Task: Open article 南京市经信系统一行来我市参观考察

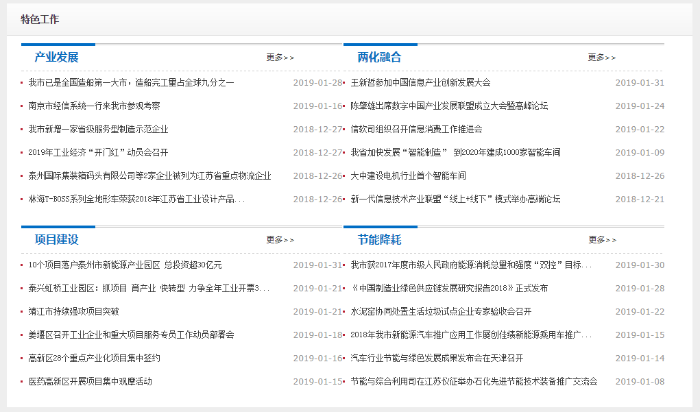Action: 94,105
